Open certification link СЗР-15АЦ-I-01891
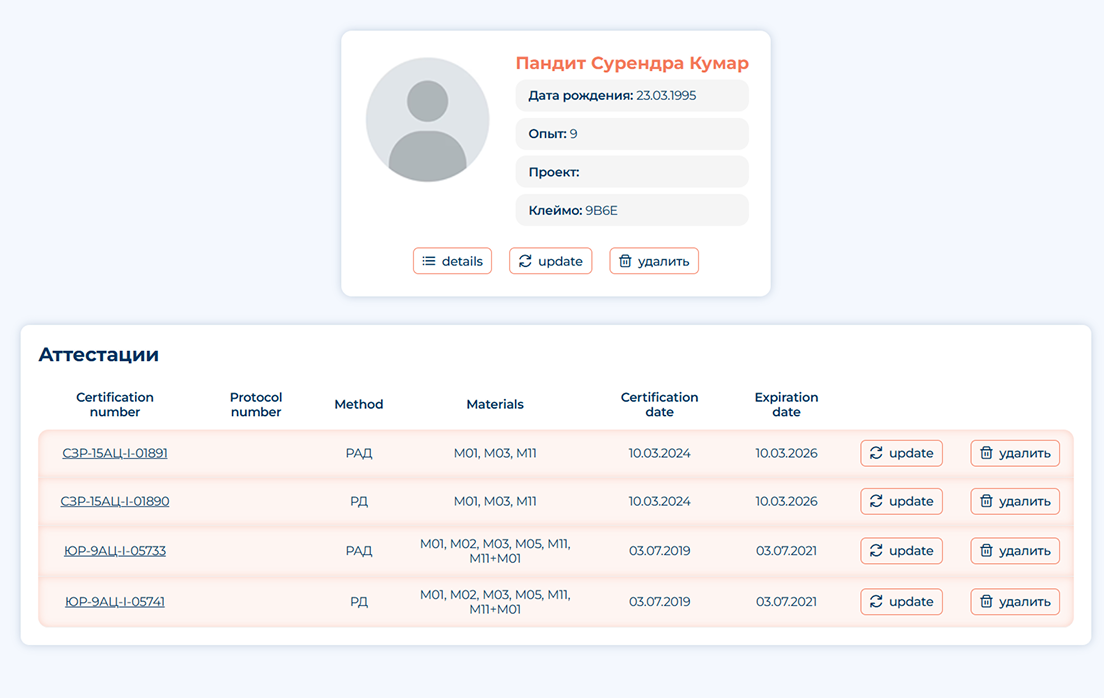Image resolution: width=1104 pixels, height=698 pixels. (115, 453)
